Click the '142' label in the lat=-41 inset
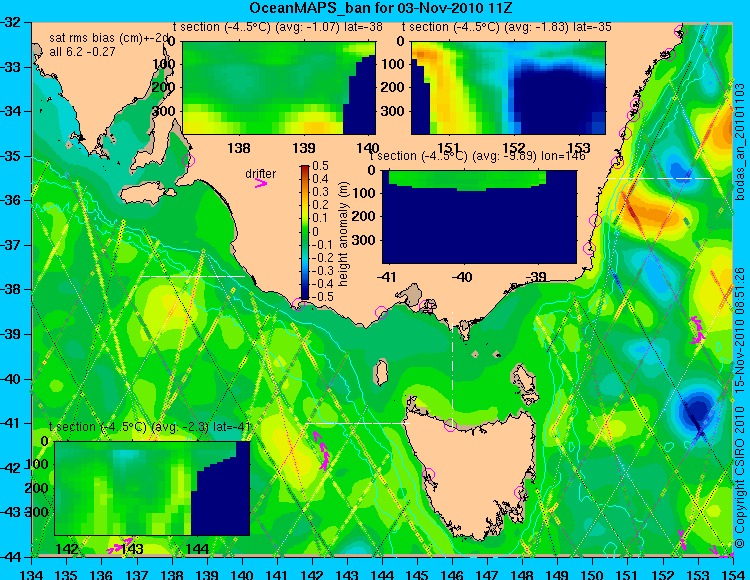Viewport: 750px width, 580px height. [67, 549]
